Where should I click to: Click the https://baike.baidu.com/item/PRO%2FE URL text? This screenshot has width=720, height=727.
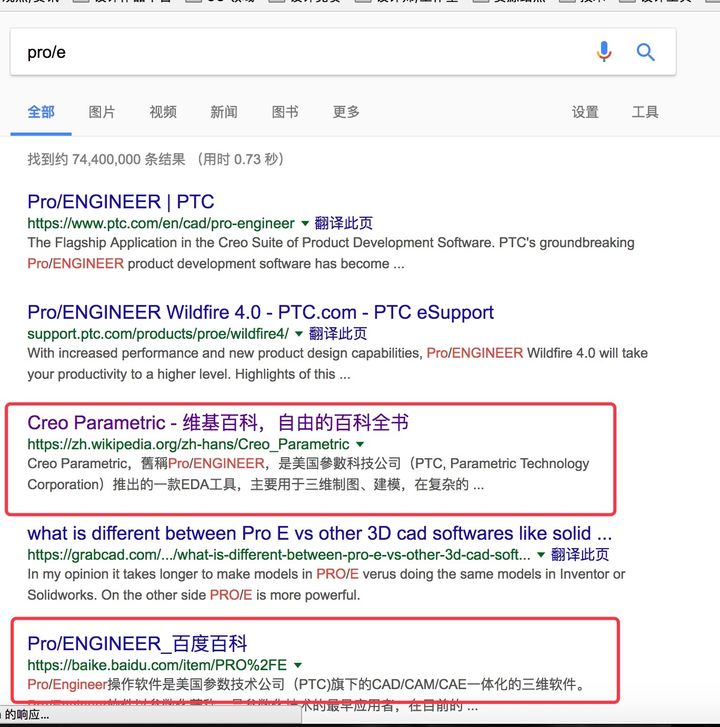(x=157, y=665)
